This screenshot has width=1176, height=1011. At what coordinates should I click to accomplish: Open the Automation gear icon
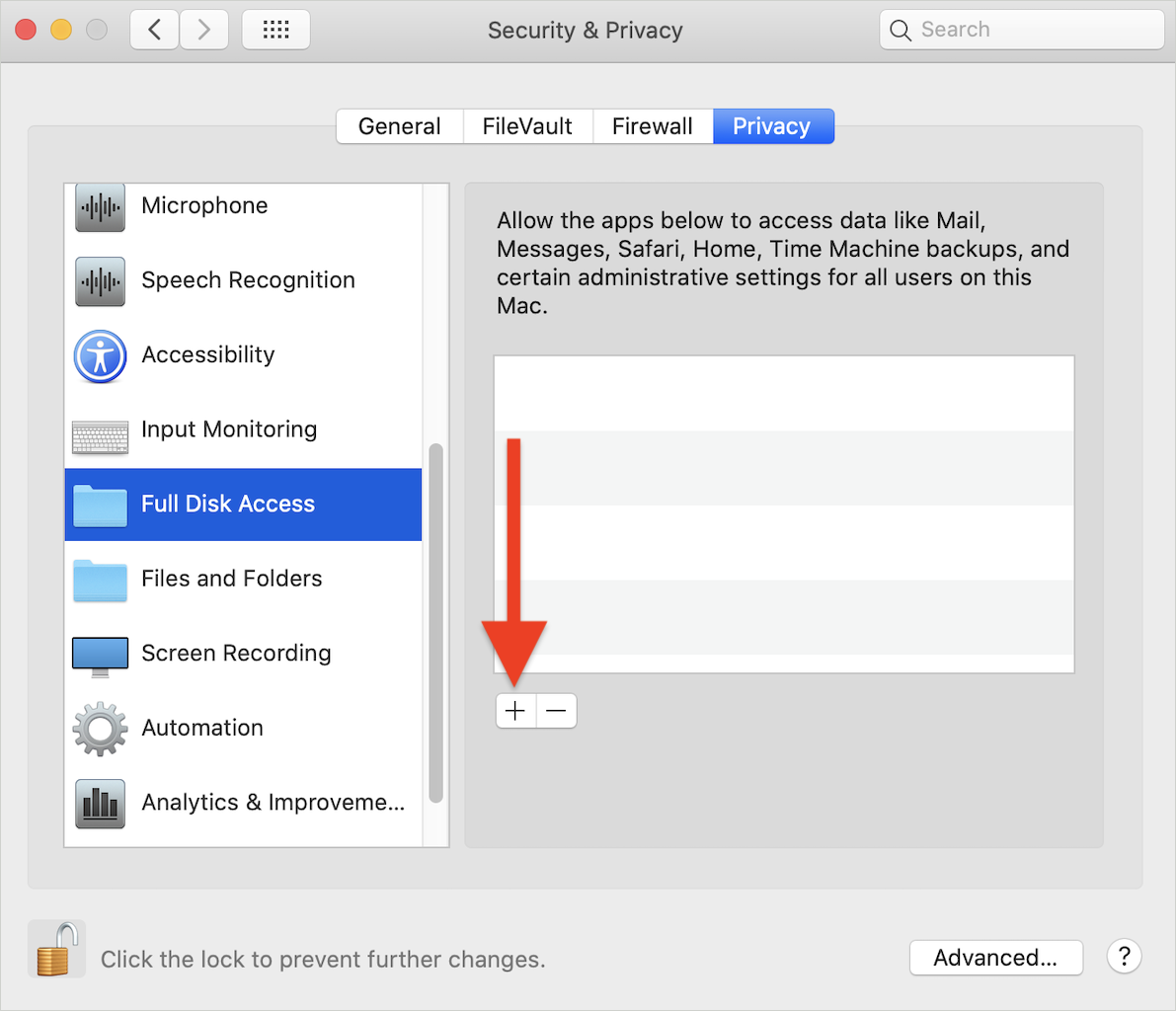coord(100,730)
